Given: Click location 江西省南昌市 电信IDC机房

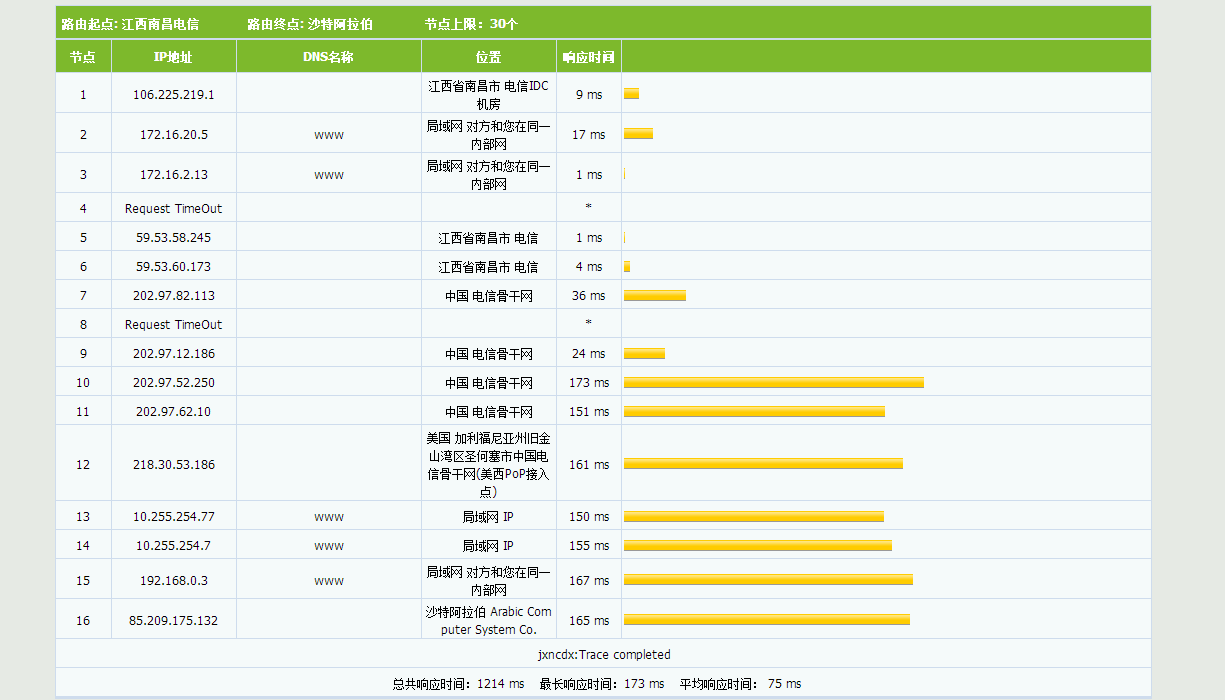Looking at the screenshot, I should [x=488, y=94].
